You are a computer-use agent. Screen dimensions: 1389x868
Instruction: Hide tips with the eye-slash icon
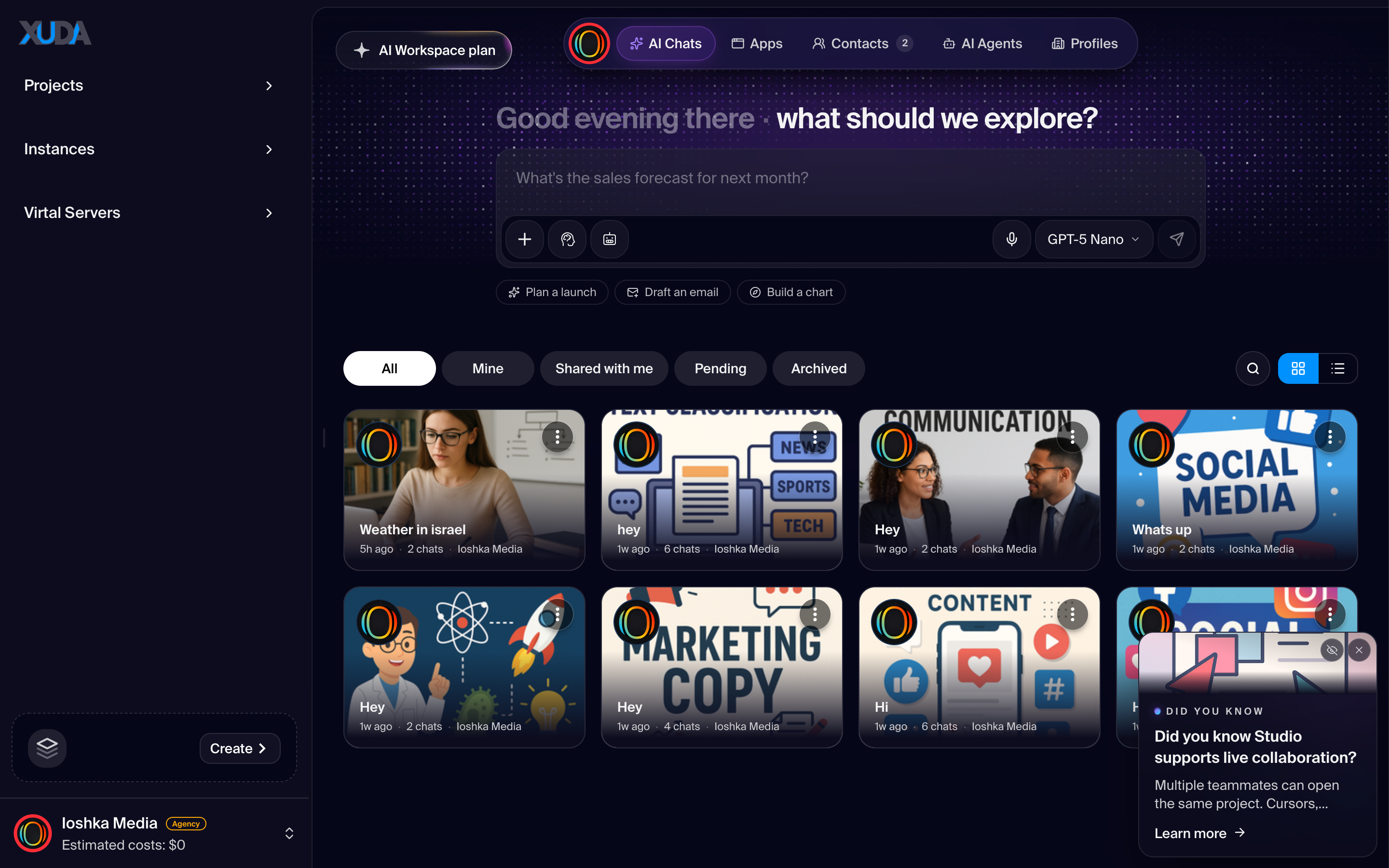click(x=1332, y=651)
